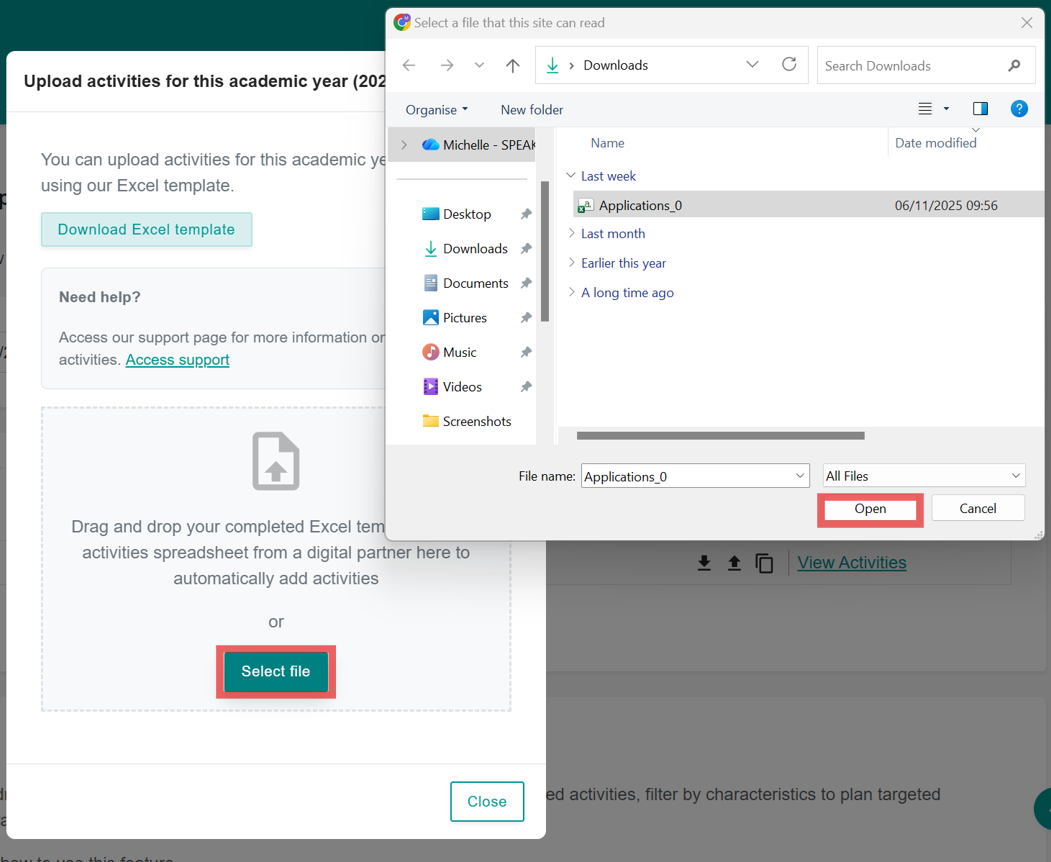This screenshot has width=1051, height=862.
Task: Open recent locations chevron beside Forward arrow
Action: pyautogui.click(x=479, y=65)
